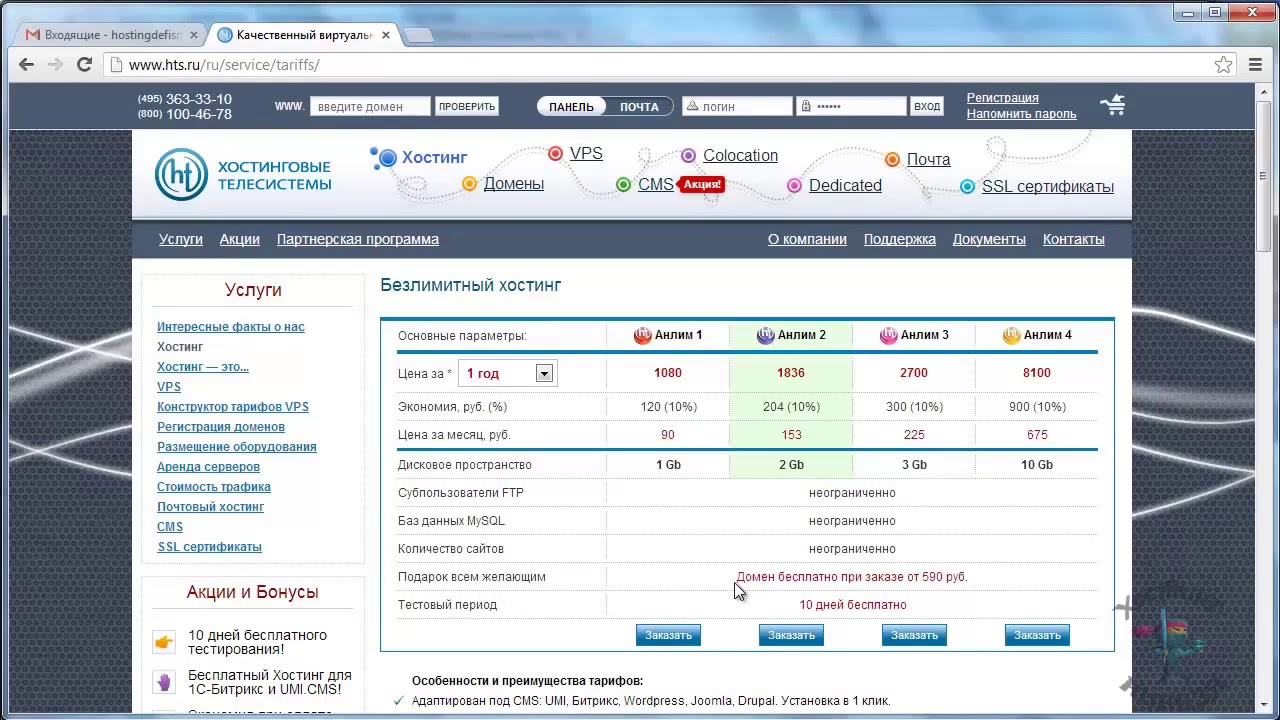Click the password input field
1280x720 pixels.
(x=851, y=106)
